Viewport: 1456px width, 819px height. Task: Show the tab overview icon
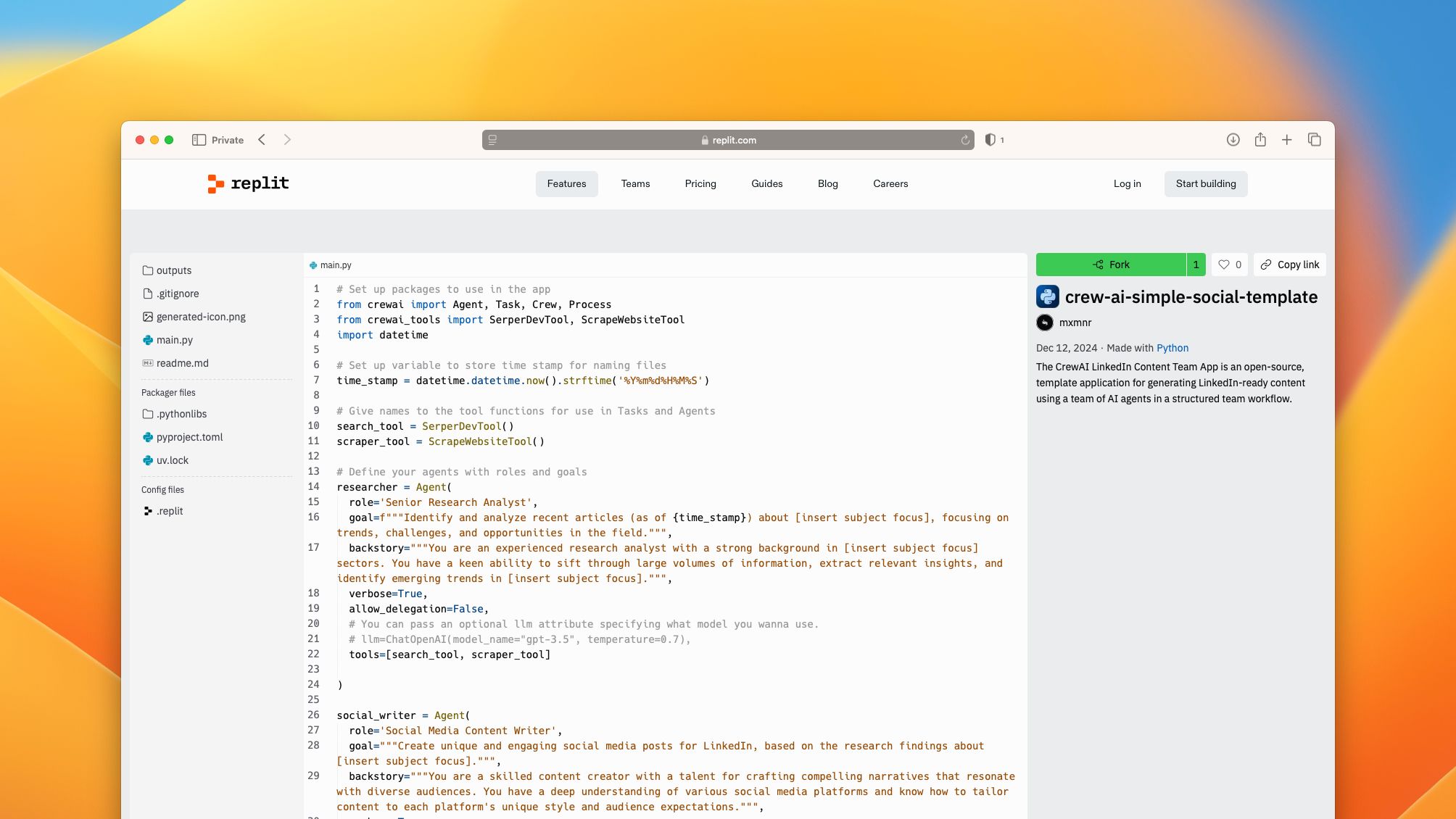coord(1314,140)
